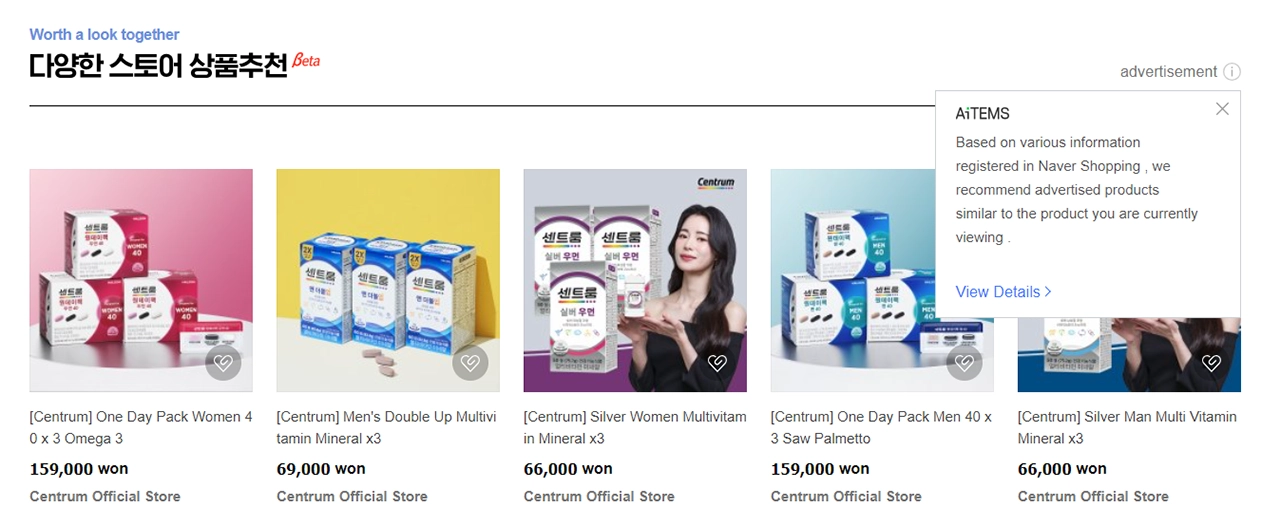Viewport: 1280px width, 526px height.
Task: Open [Centrum] Silver Man Multi Vitamin title
Action: [x=1127, y=428]
